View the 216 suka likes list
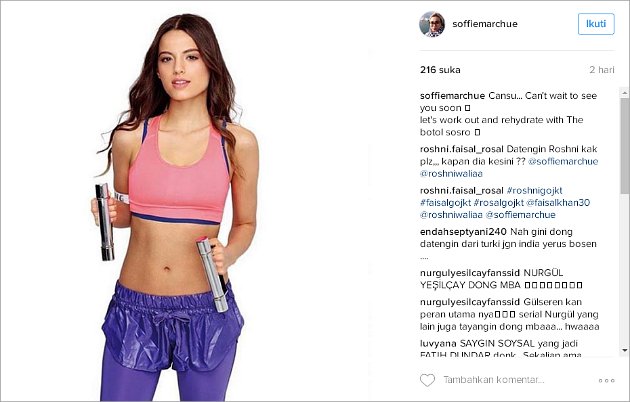The height and width of the screenshot is (402, 630). point(440,70)
